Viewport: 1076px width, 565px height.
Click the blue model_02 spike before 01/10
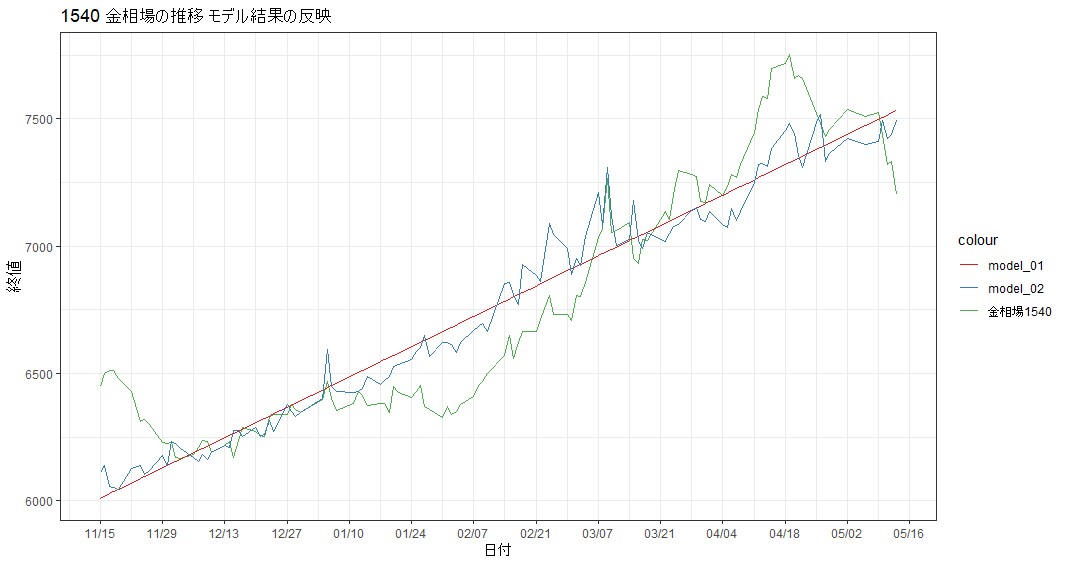[327, 349]
